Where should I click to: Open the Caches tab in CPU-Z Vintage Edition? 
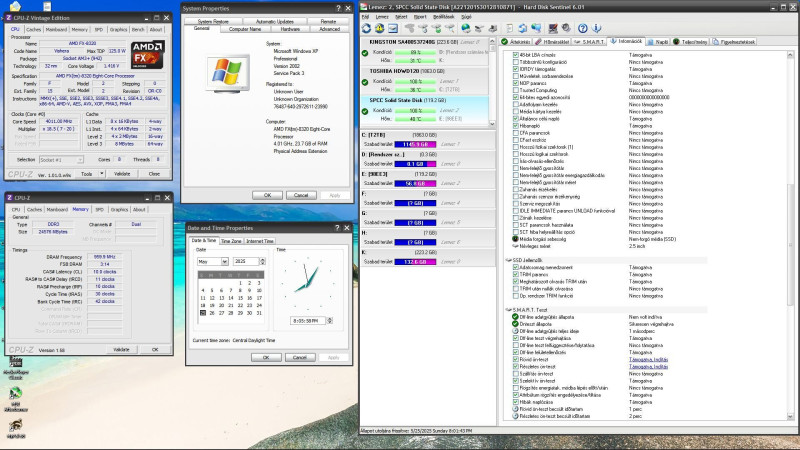[33, 30]
